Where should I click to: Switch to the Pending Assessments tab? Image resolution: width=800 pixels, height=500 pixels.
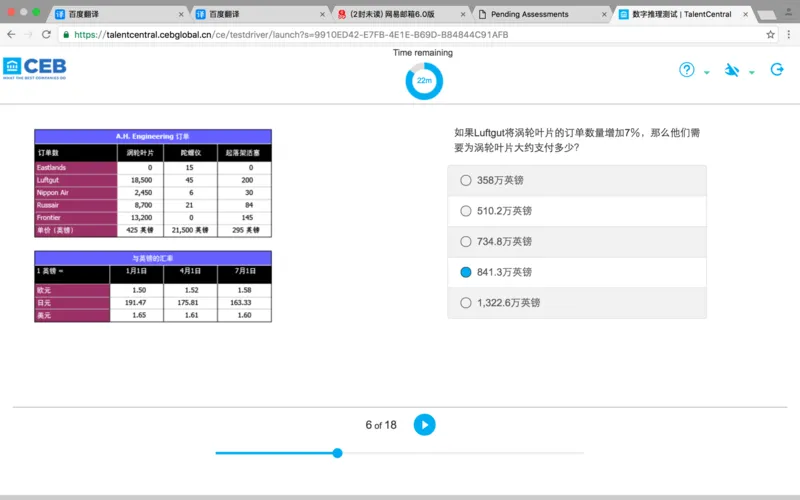541,14
